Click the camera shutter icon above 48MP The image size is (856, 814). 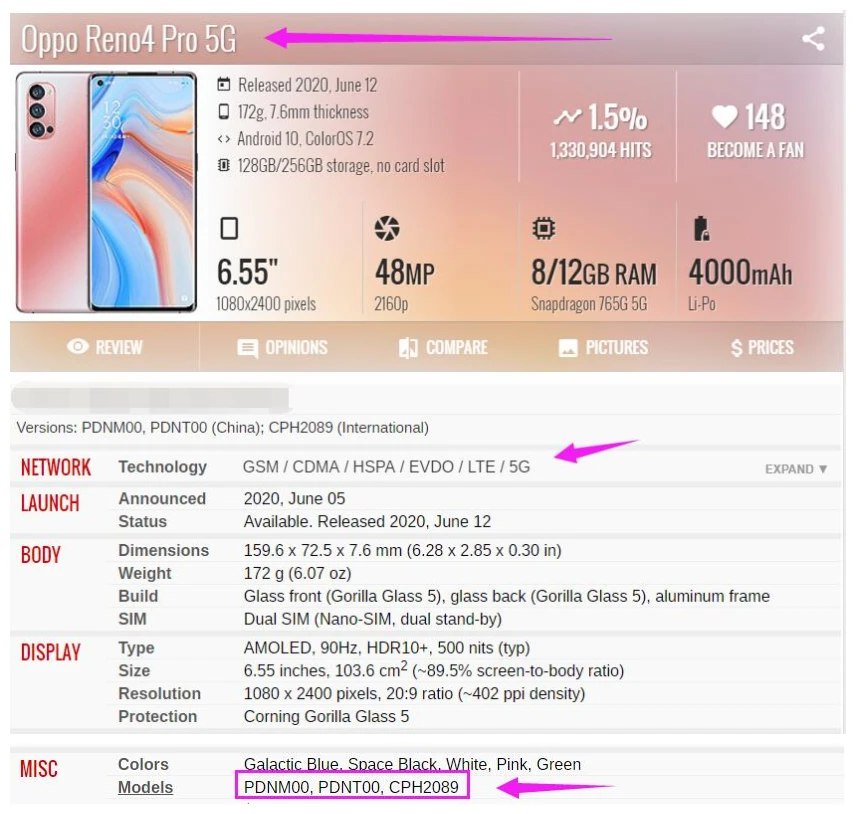pos(387,228)
